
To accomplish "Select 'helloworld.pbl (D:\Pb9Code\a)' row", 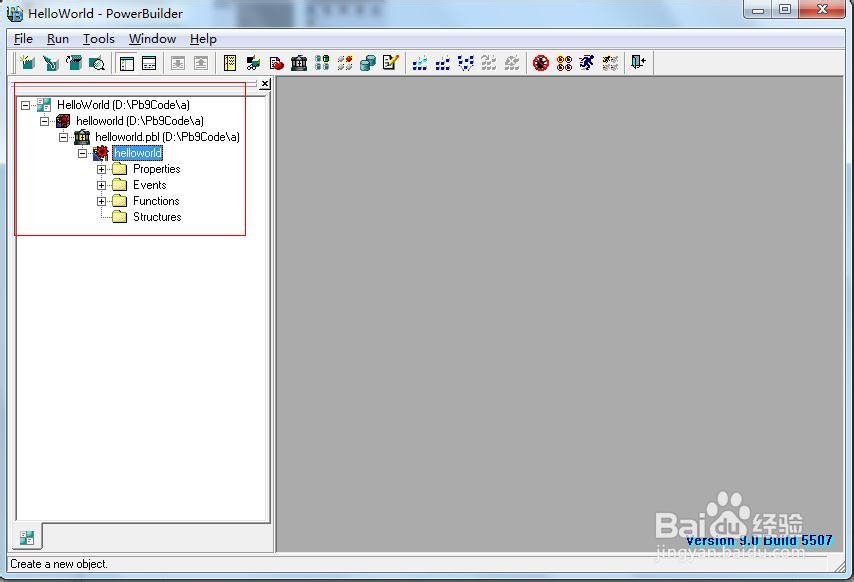I will 167,137.
